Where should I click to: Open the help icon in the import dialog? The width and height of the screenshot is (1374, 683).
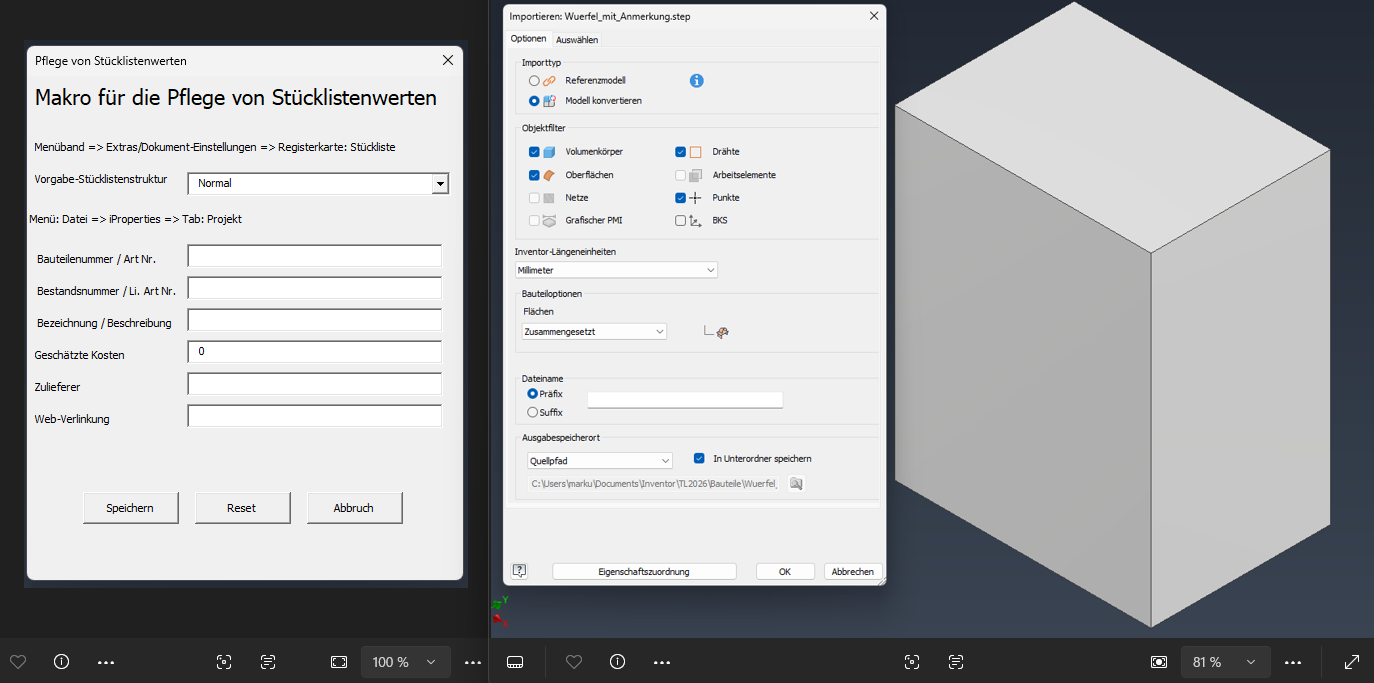click(x=519, y=571)
